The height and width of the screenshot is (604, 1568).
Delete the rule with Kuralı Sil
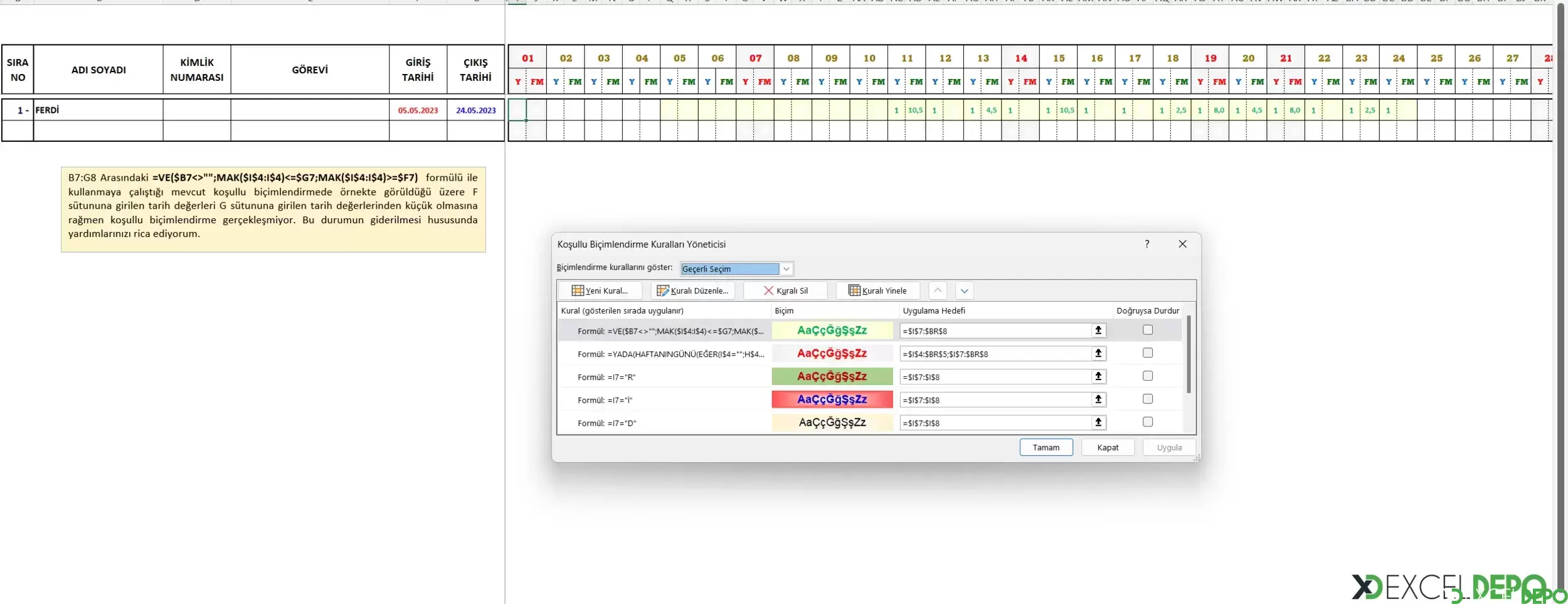coord(785,290)
